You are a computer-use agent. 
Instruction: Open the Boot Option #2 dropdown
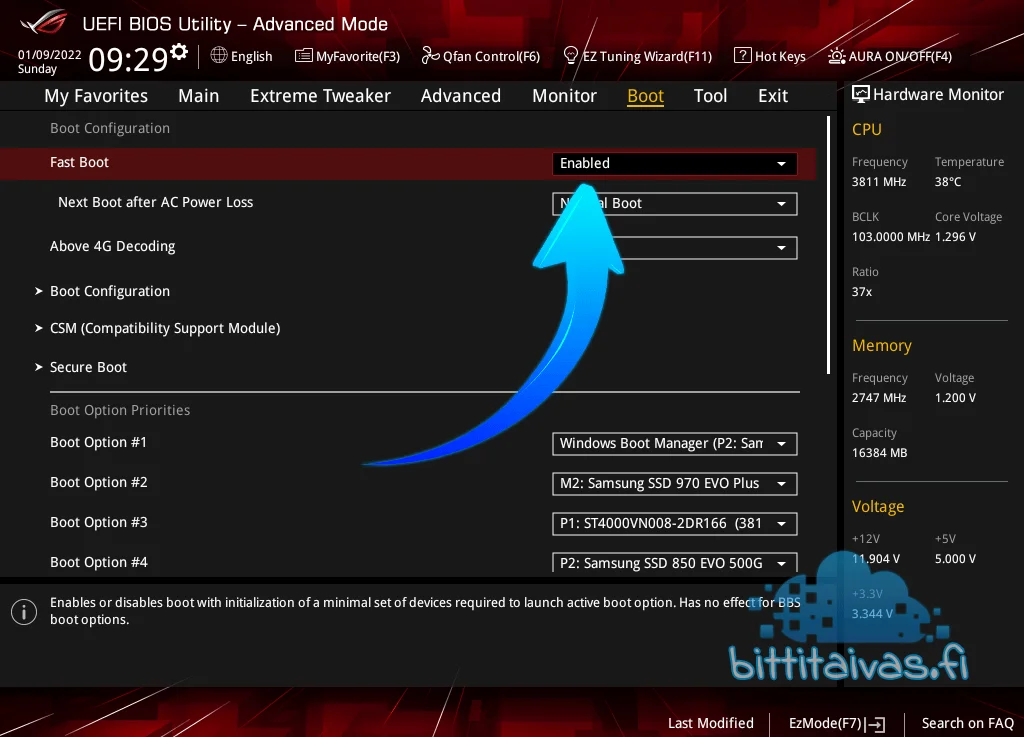675,484
